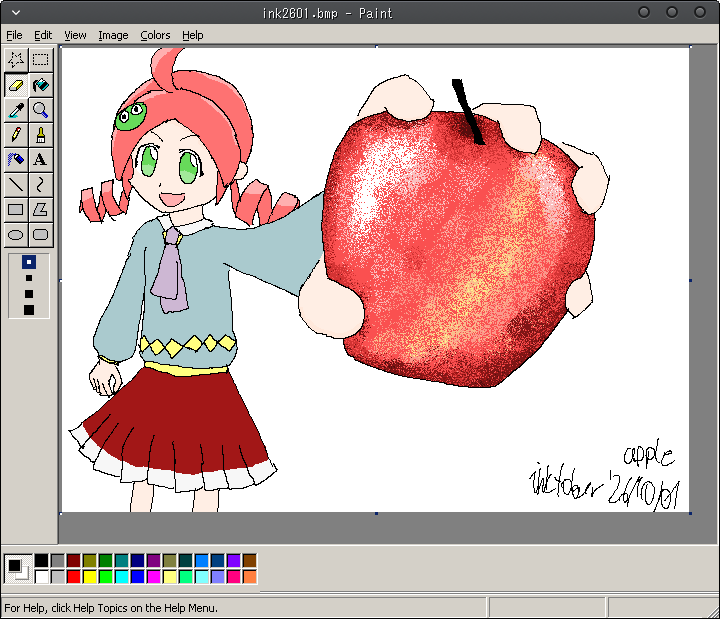Click the canvas bottom-right corner resize handle
Screen dimensions: 720x619
tap(690, 513)
